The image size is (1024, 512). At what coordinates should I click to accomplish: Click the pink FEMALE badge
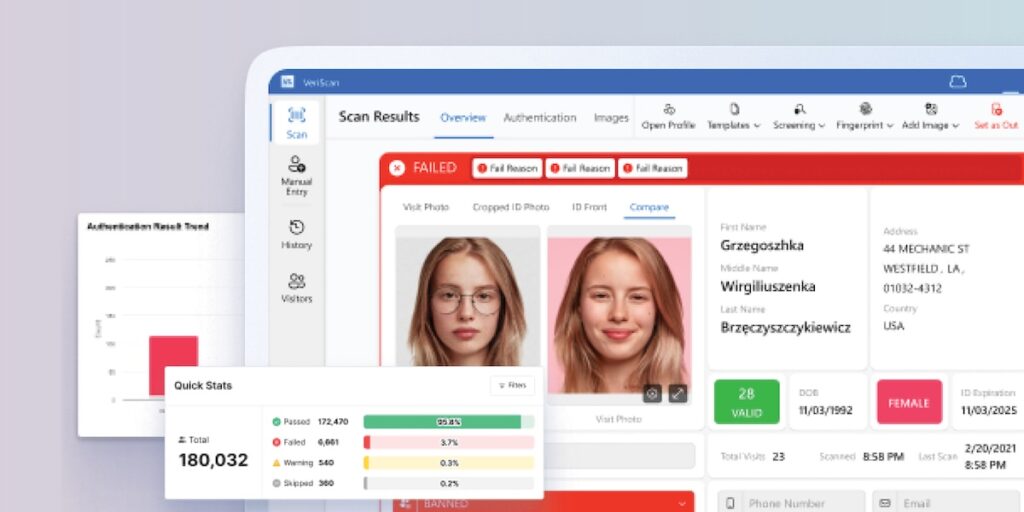[909, 402]
